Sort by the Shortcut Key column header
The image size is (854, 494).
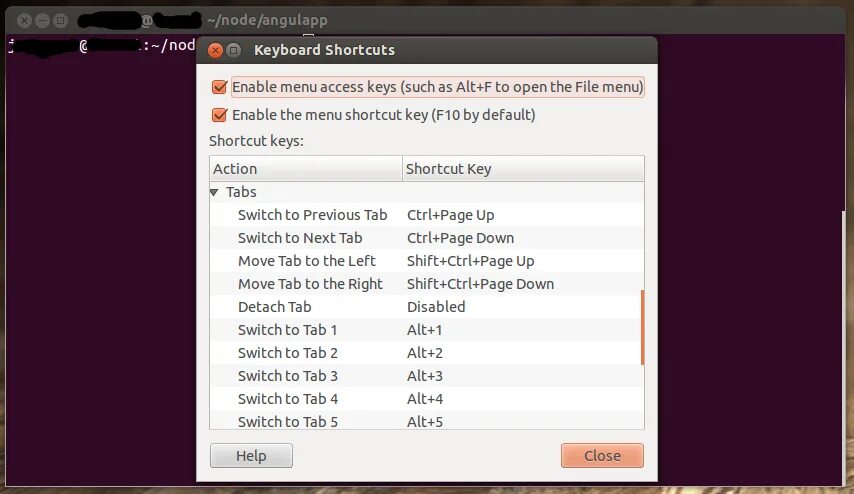(x=523, y=169)
